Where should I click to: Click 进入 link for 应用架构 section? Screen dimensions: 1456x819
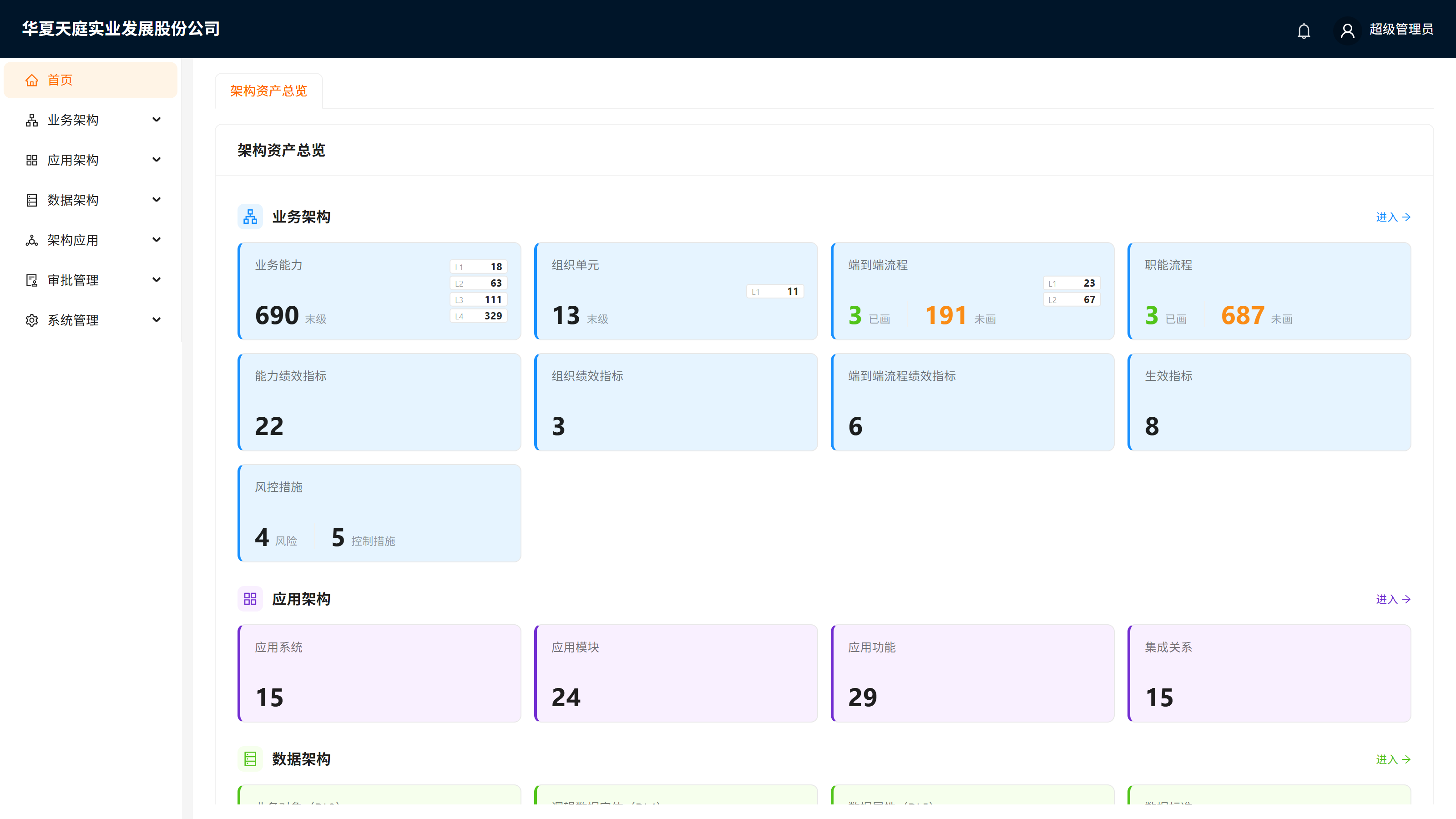[x=1393, y=599]
